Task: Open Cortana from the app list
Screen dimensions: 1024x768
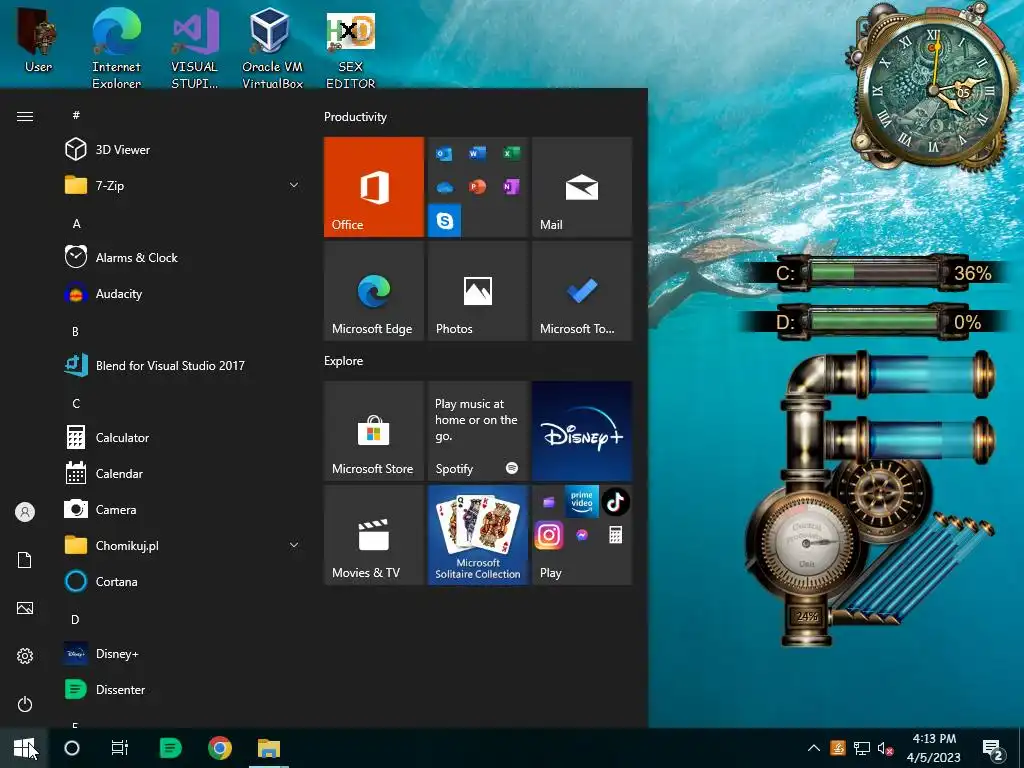Action: coord(101,581)
